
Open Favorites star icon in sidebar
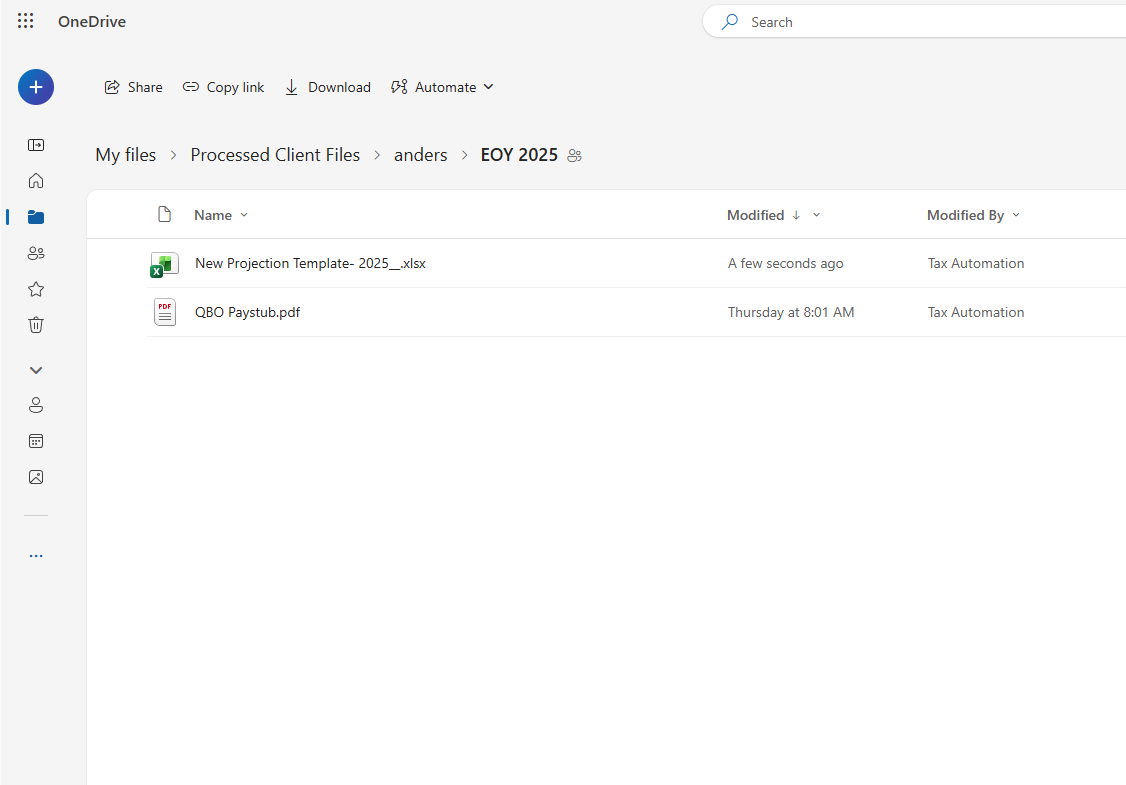[36, 289]
